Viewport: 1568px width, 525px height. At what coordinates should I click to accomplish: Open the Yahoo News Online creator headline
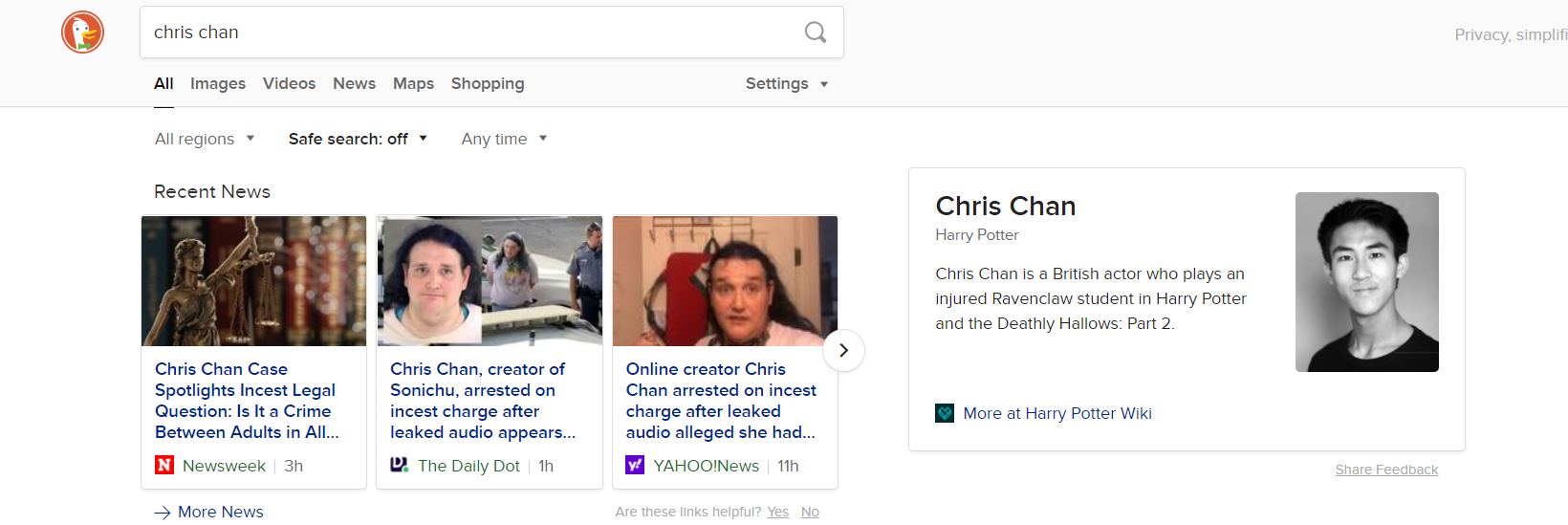point(721,401)
